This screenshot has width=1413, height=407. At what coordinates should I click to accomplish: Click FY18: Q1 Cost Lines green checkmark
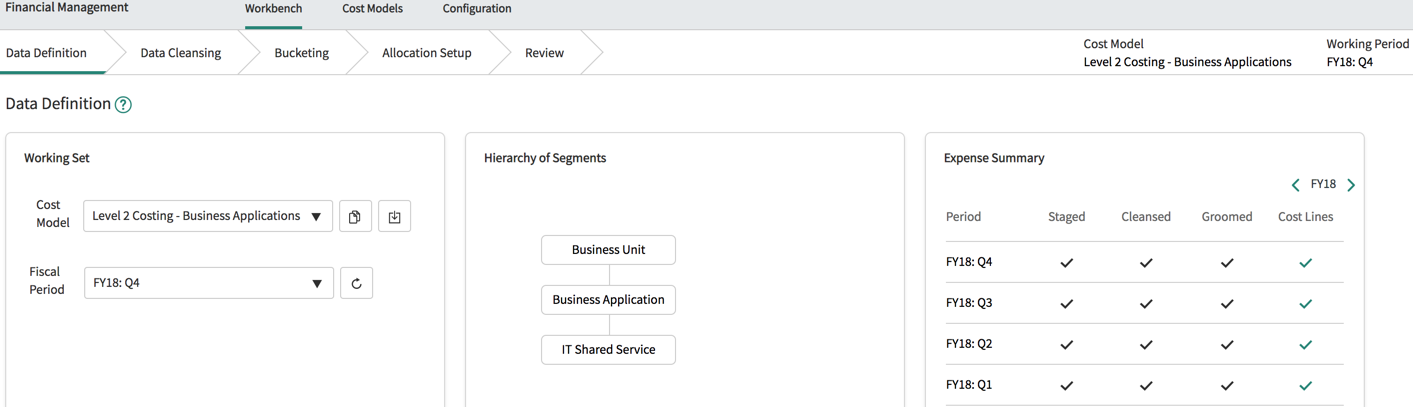point(1305,386)
